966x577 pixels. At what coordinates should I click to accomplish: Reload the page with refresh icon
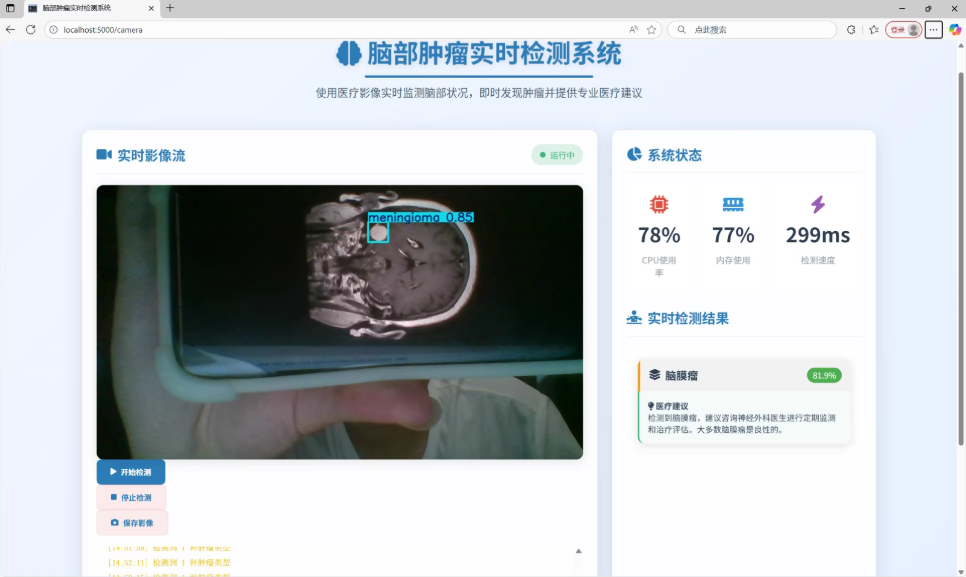(30, 30)
